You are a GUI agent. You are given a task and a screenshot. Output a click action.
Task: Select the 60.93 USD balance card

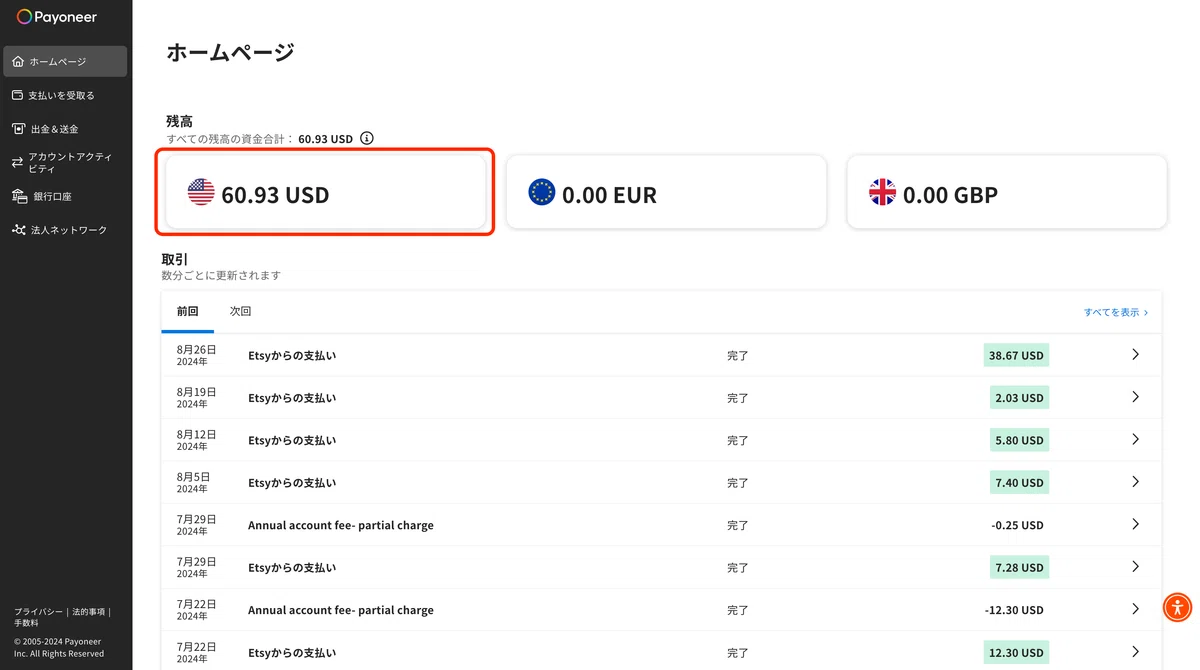tap(326, 191)
